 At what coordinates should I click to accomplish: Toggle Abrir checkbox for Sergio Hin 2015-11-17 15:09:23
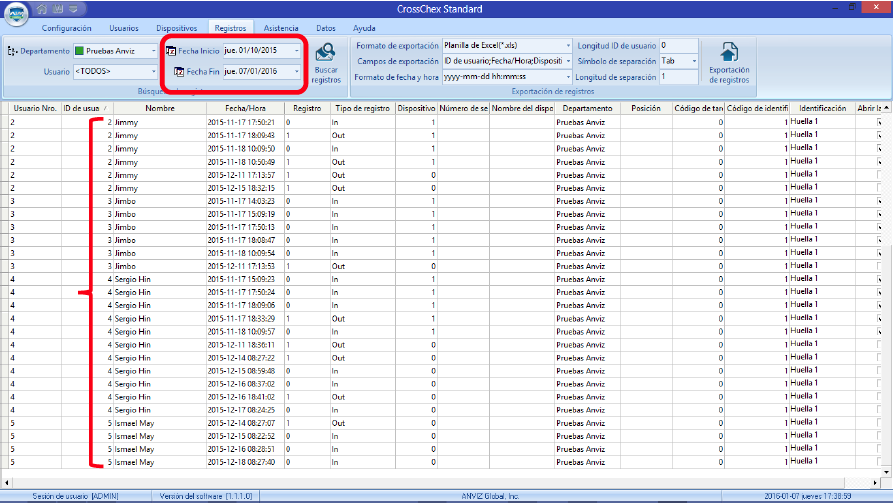pos(879,279)
